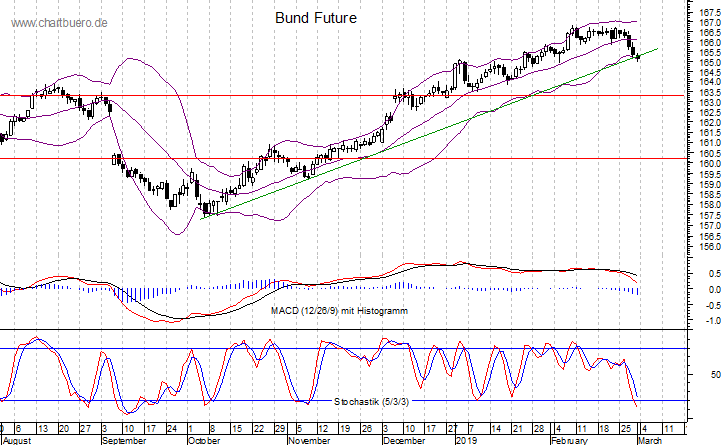The image size is (723, 445).
Task: Click the 164.0 price axis value
Action: pos(710,82)
